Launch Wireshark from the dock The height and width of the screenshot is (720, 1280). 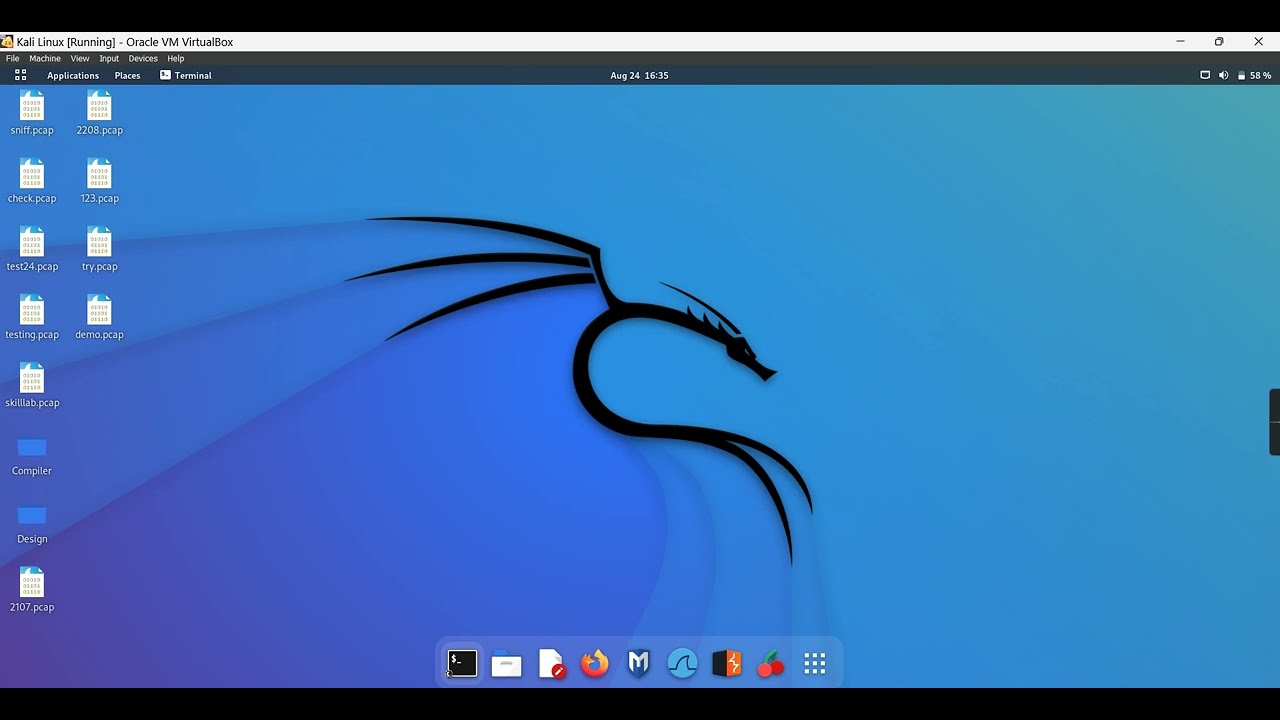tap(683, 664)
